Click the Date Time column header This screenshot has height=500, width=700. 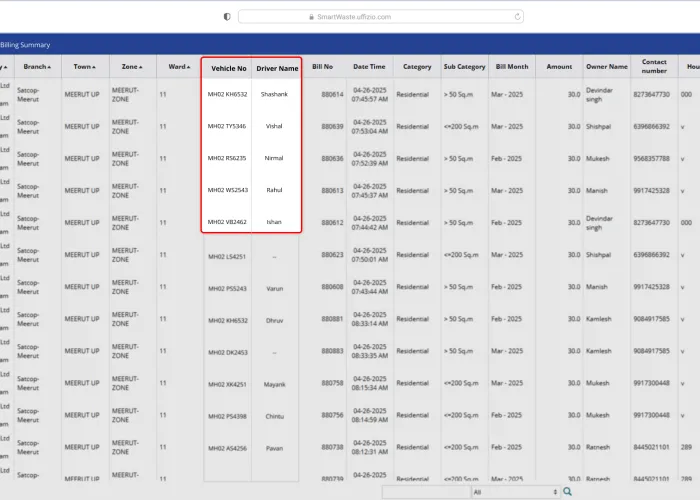(369, 67)
